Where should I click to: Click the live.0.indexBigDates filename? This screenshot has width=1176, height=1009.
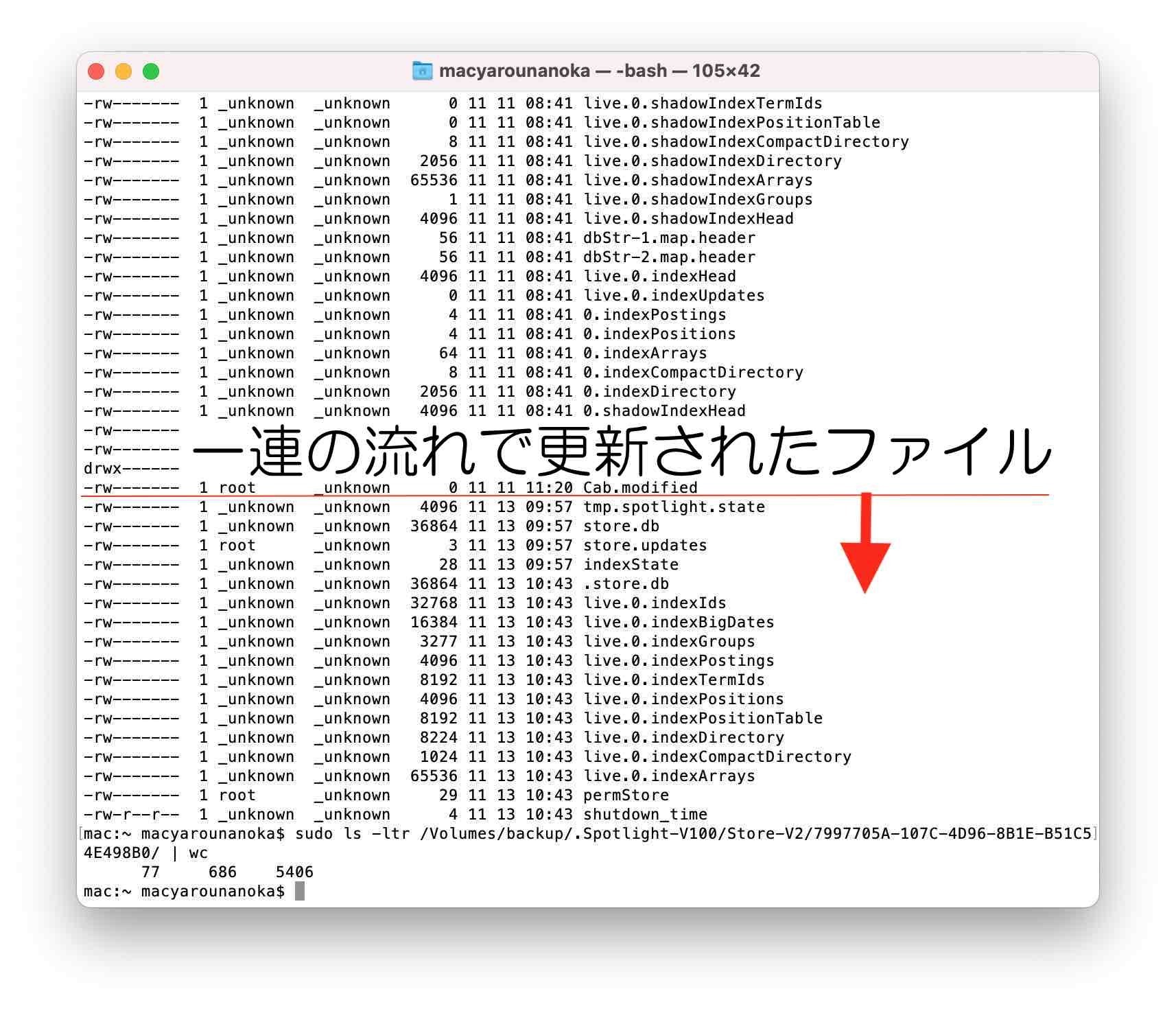coord(679,622)
